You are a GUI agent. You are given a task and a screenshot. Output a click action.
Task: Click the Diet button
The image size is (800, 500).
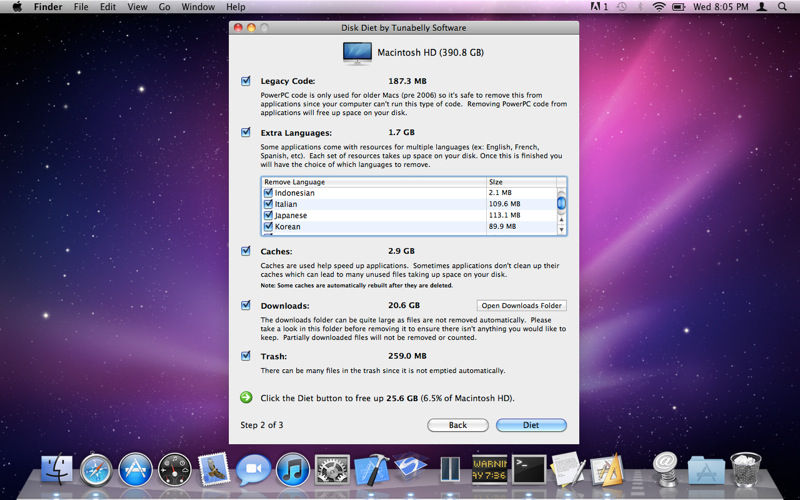tap(531, 424)
